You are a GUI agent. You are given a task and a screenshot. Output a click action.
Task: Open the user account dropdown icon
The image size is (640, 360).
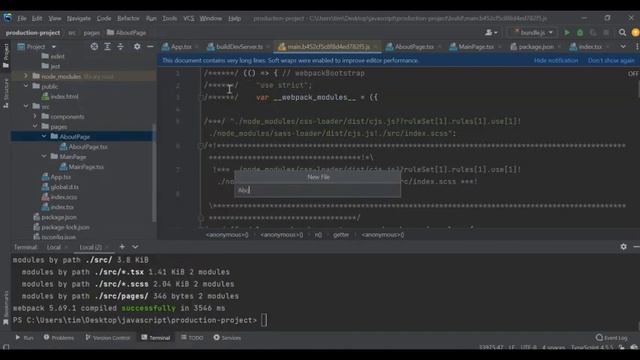pyautogui.click(x=491, y=33)
